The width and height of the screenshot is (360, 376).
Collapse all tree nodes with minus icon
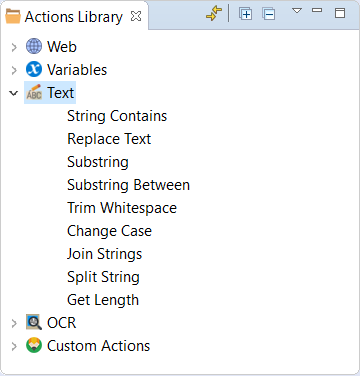pos(269,14)
